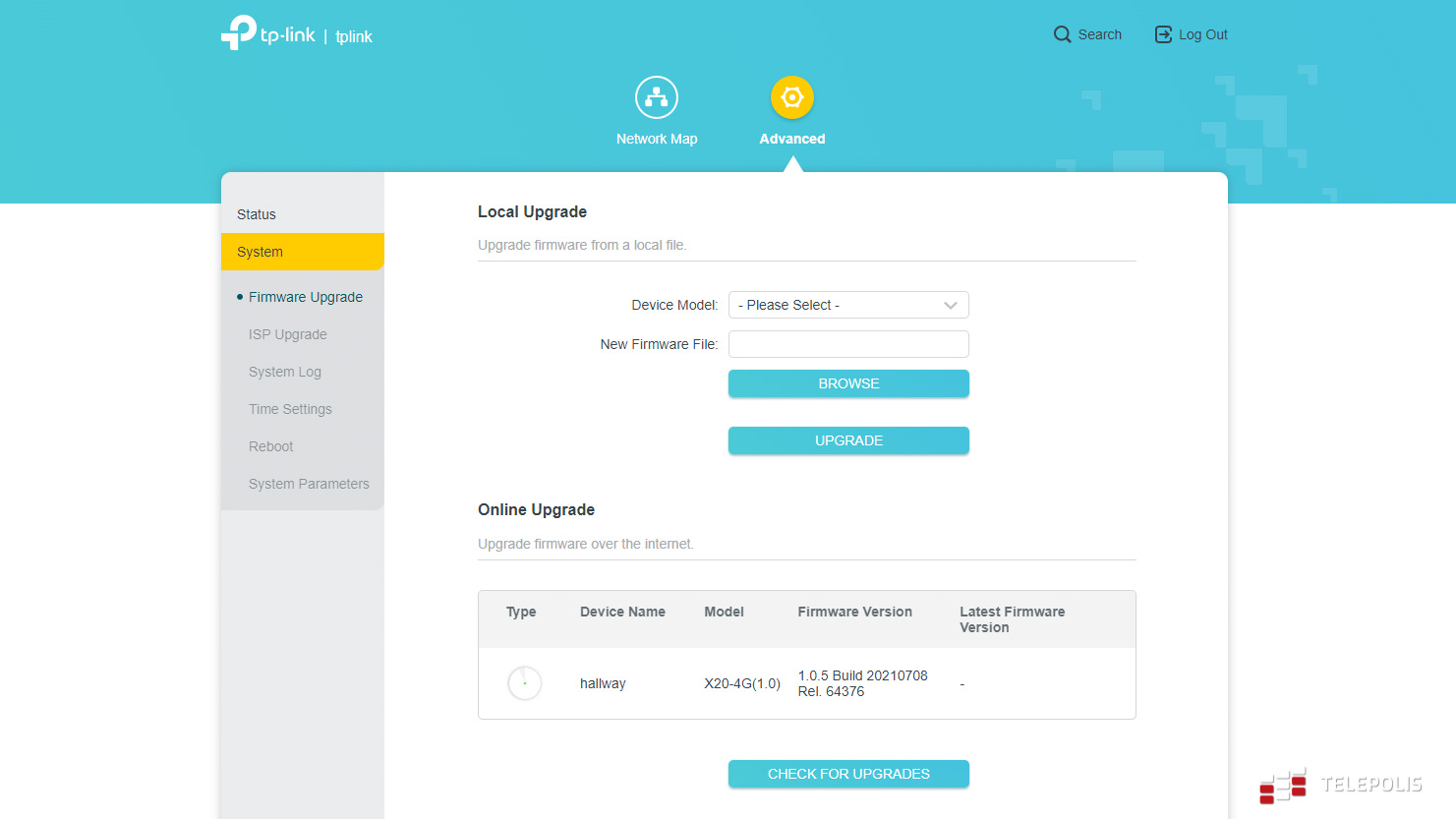
Task: Click the Log Out arrow icon
Action: [1163, 34]
